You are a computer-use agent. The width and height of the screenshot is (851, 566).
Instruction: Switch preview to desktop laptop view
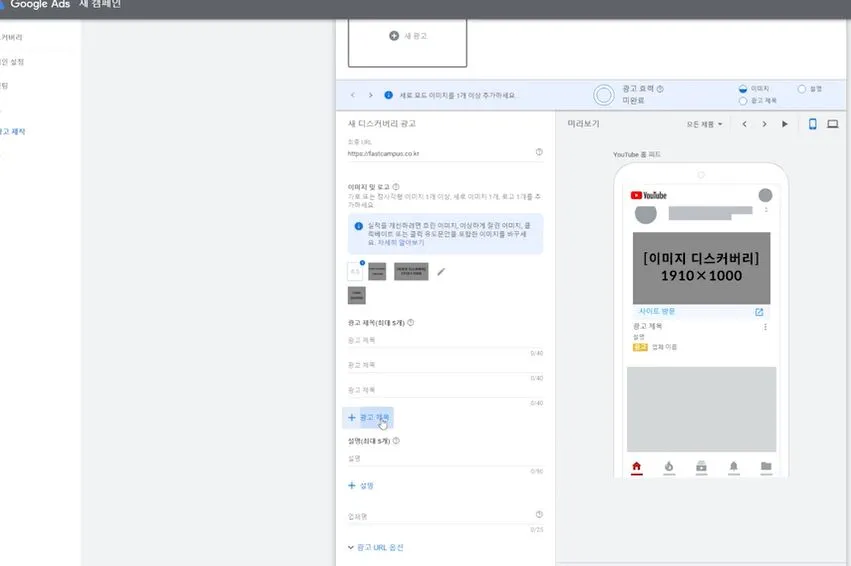pyautogui.click(x=833, y=124)
